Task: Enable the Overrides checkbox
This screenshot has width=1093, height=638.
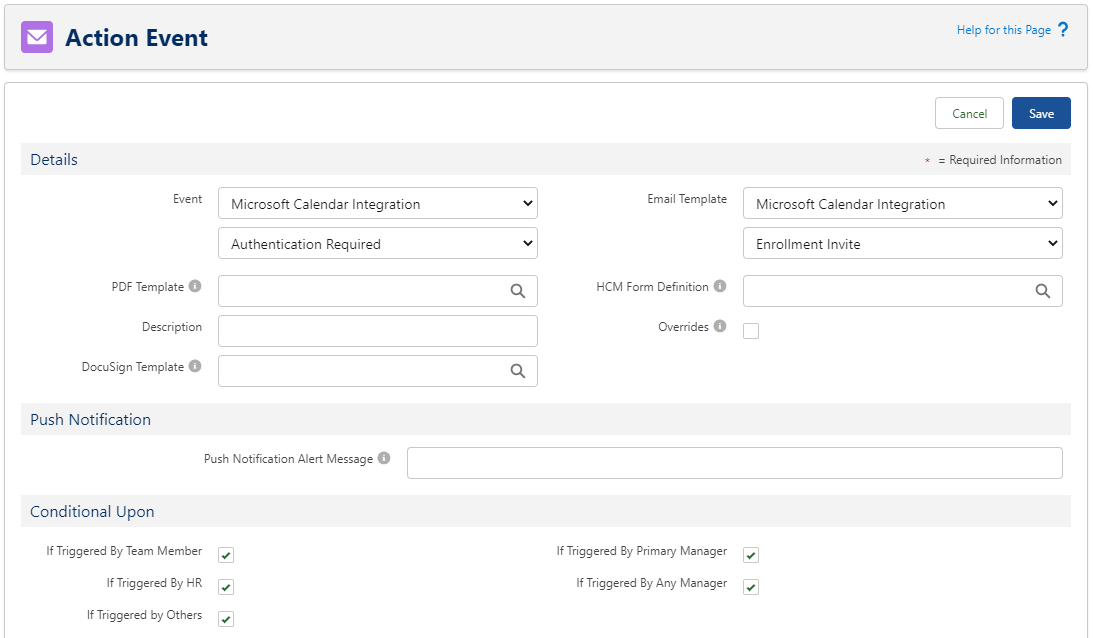Action: tap(751, 331)
